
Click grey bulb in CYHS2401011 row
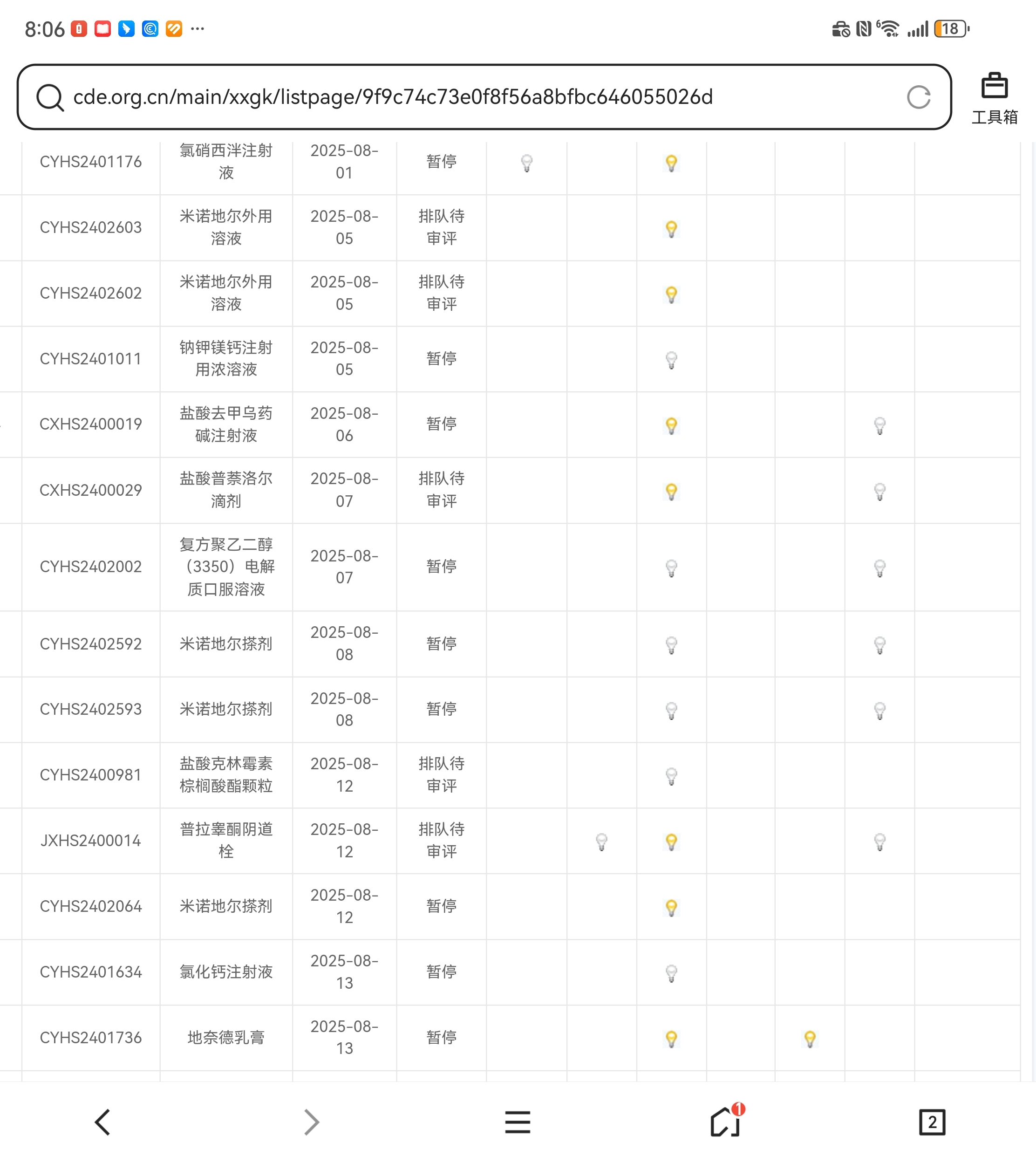(671, 360)
